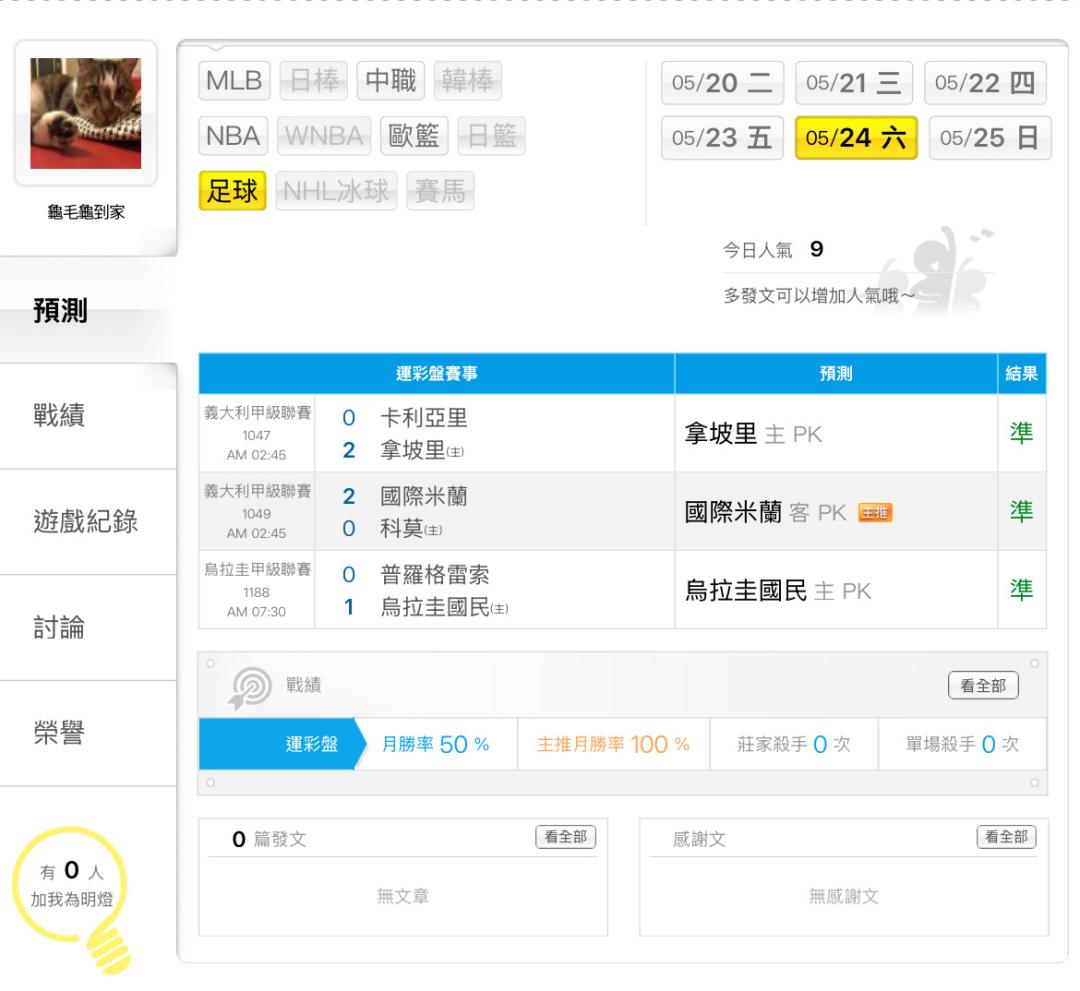Select the 中職 league filter
Screen dimensions: 1080x991
pyautogui.click(x=391, y=81)
